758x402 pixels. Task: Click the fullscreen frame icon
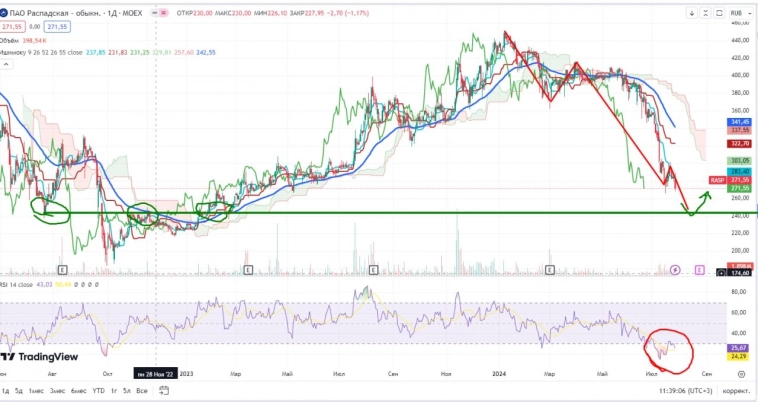pyautogui.click(x=719, y=13)
